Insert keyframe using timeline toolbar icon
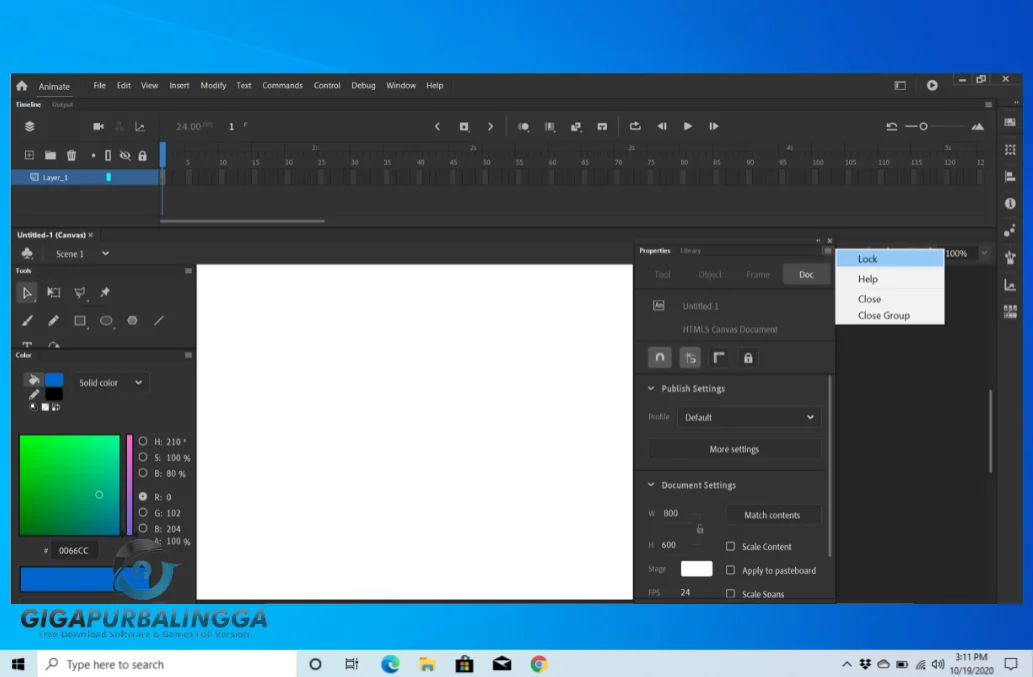1033x677 pixels. (464, 126)
